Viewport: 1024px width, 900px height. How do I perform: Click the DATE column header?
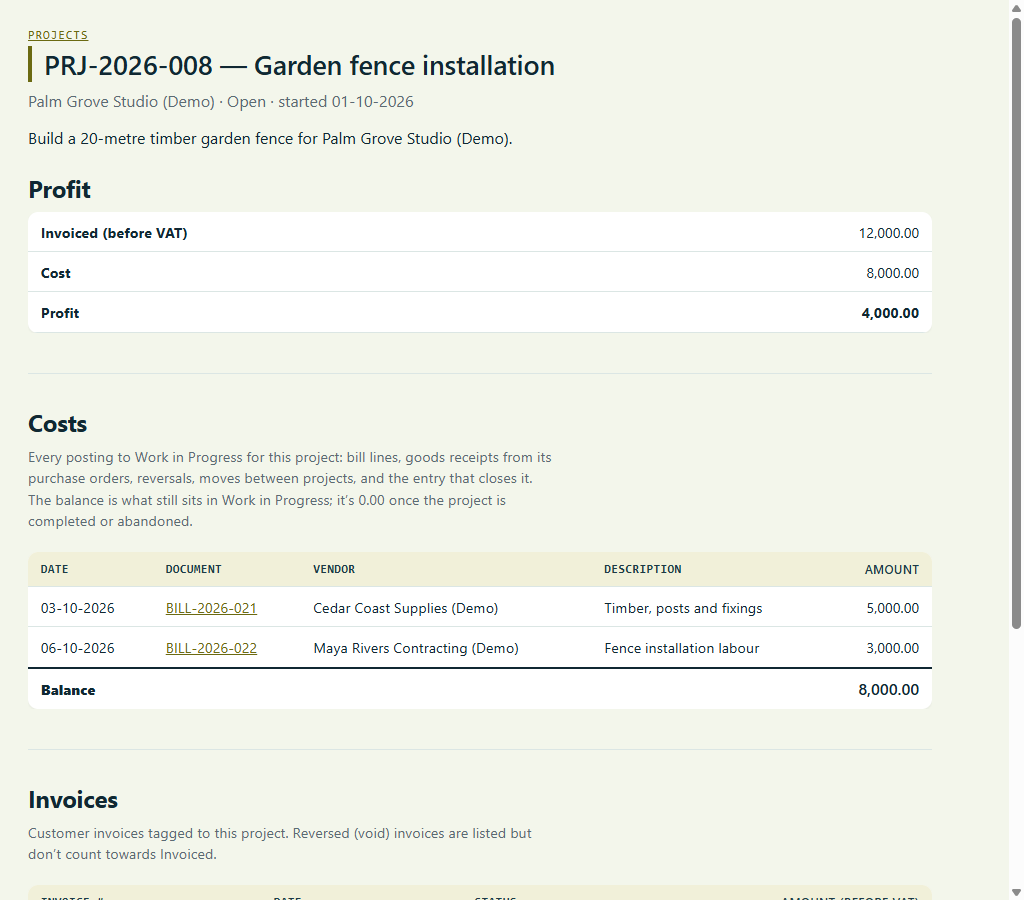(x=54, y=570)
